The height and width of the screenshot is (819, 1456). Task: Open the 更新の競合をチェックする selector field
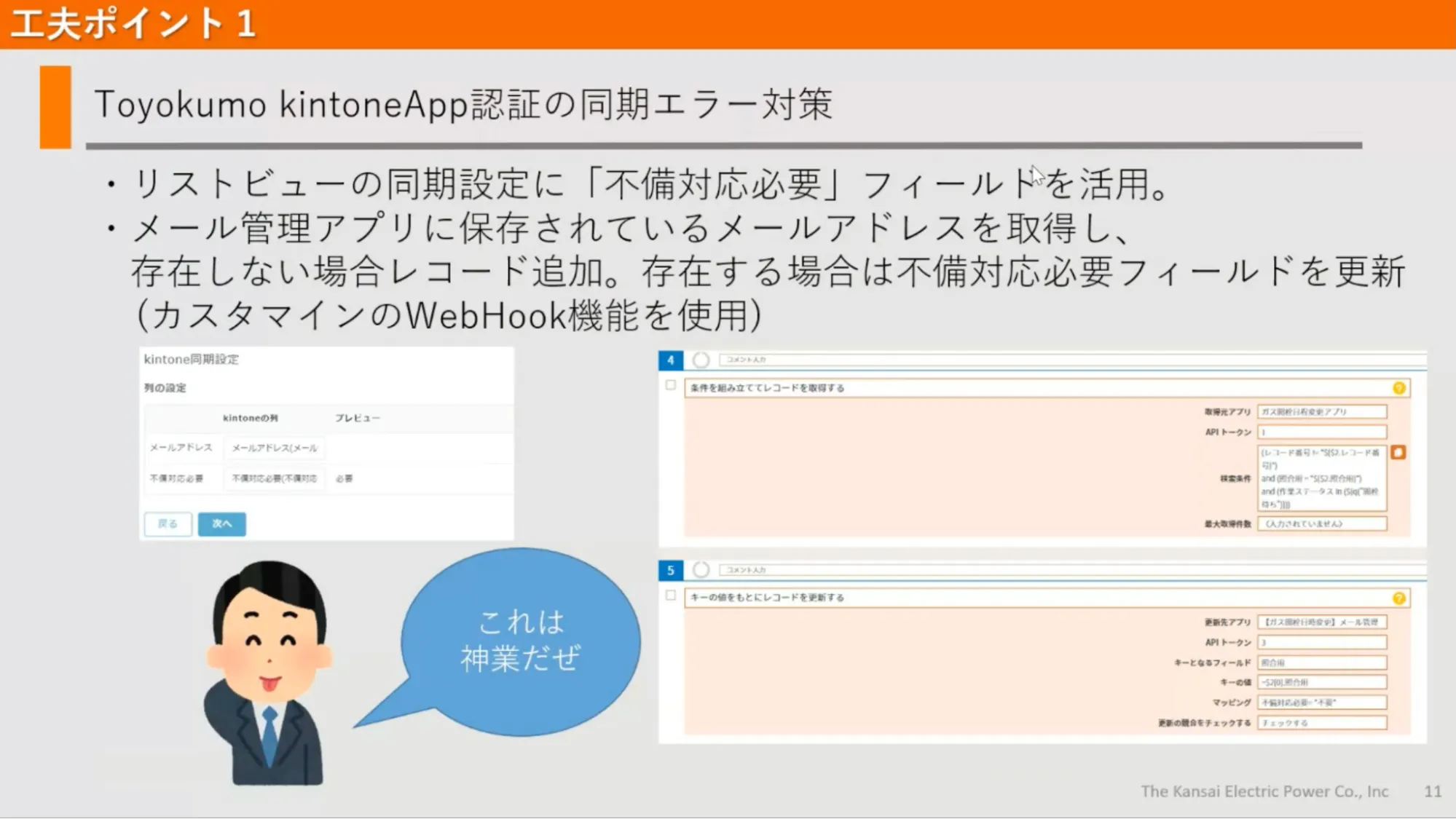pos(1321,723)
